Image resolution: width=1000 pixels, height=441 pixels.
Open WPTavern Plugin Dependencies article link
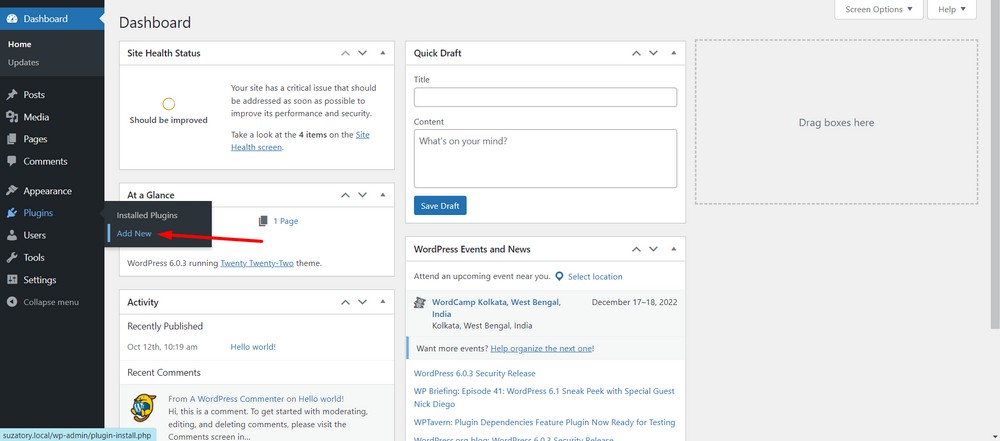click(544, 422)
